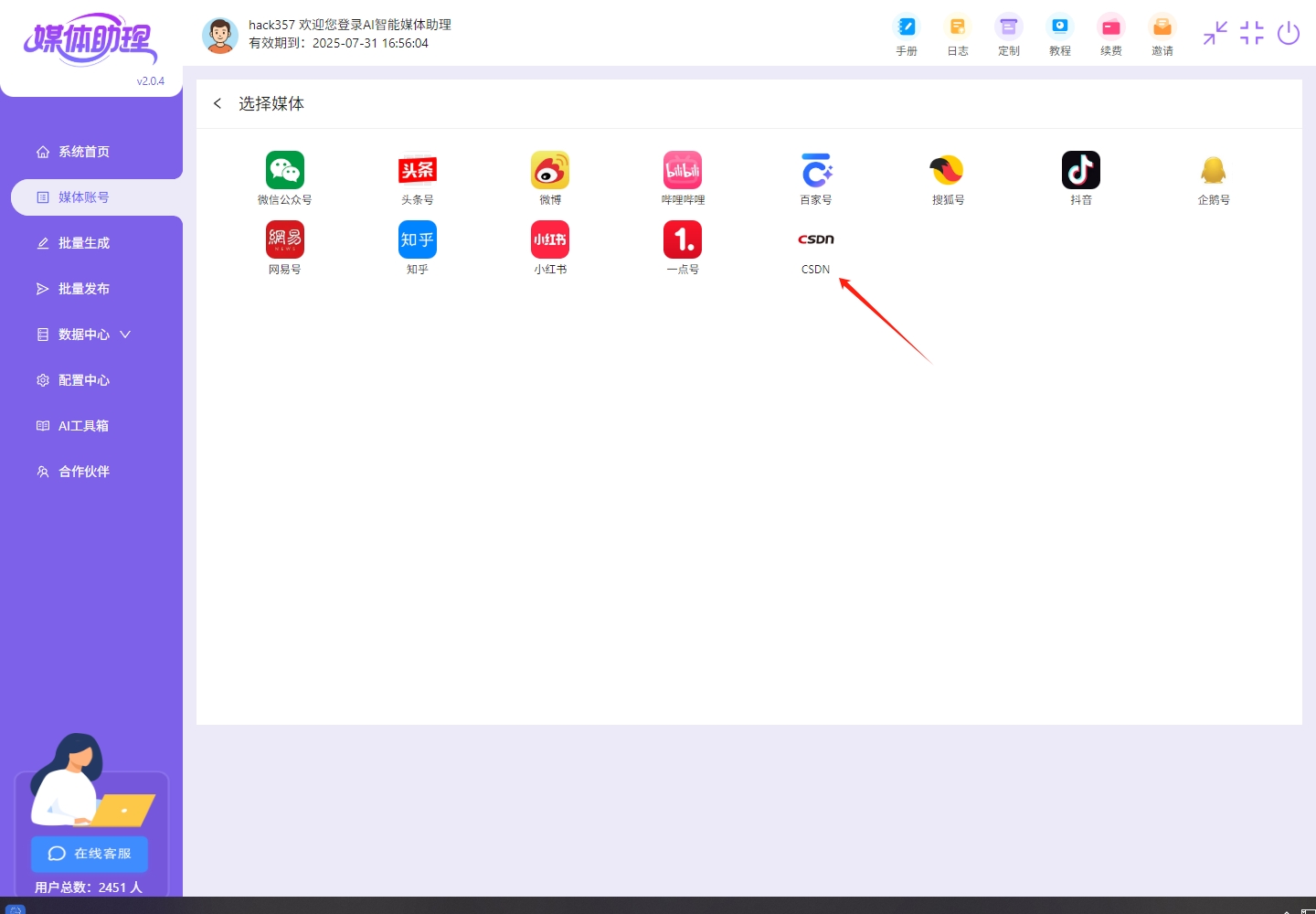Click the power logout icon
1316x914 pixels.
(1289, 34)
